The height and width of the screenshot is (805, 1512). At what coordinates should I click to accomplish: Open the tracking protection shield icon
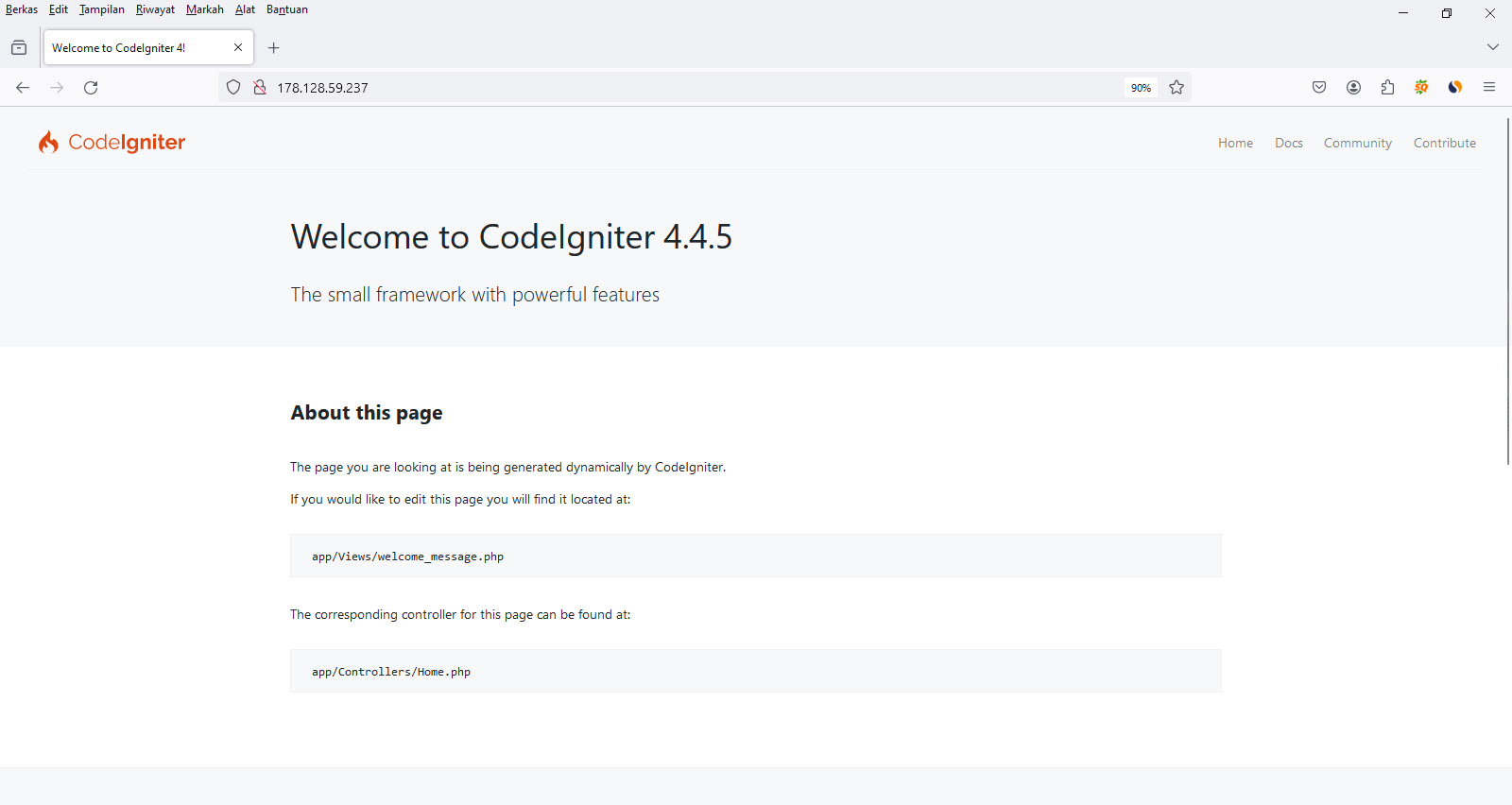point(233,88)
